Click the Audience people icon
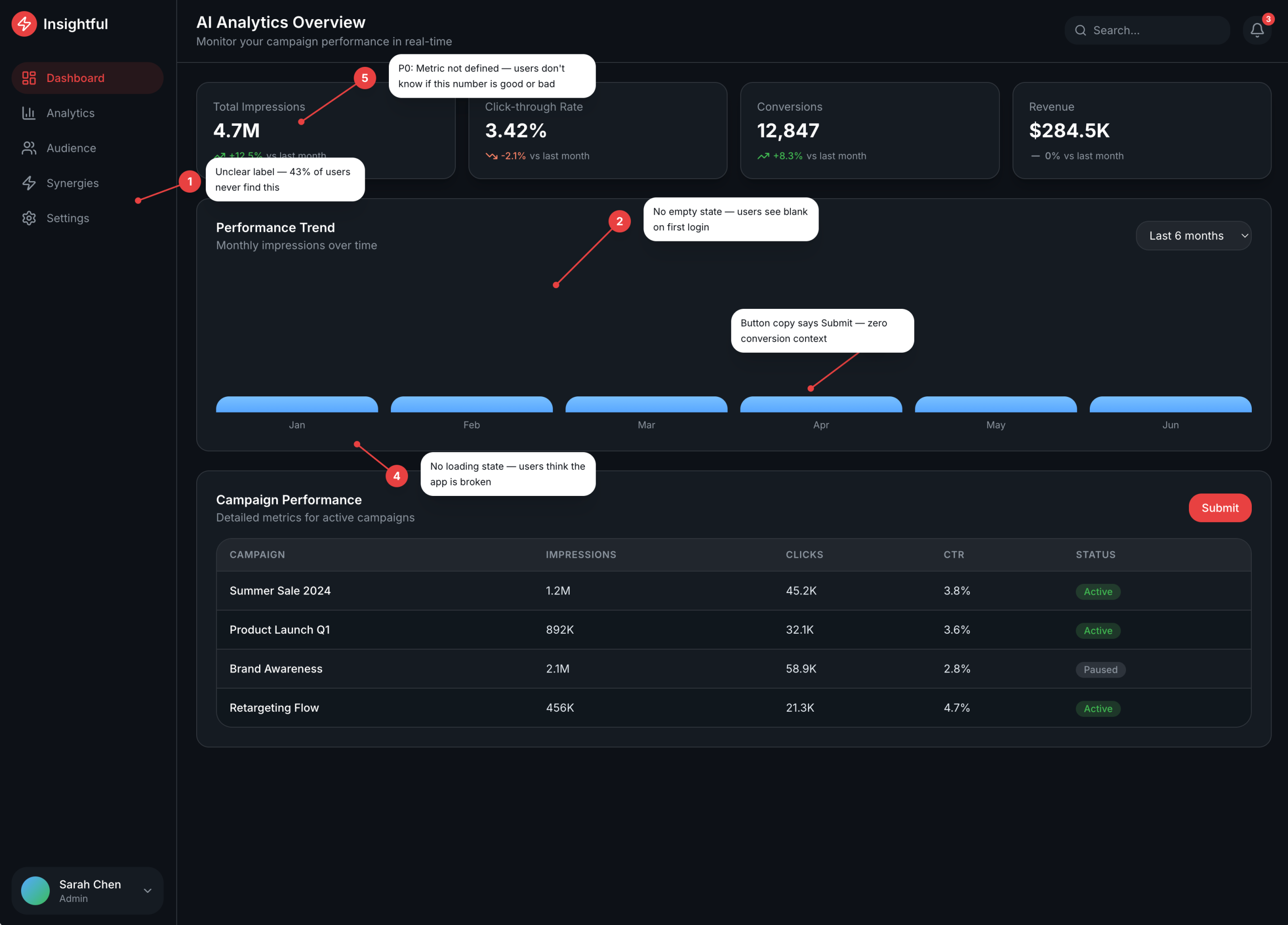Viewport: 1288px width, 925px height. 29,148
